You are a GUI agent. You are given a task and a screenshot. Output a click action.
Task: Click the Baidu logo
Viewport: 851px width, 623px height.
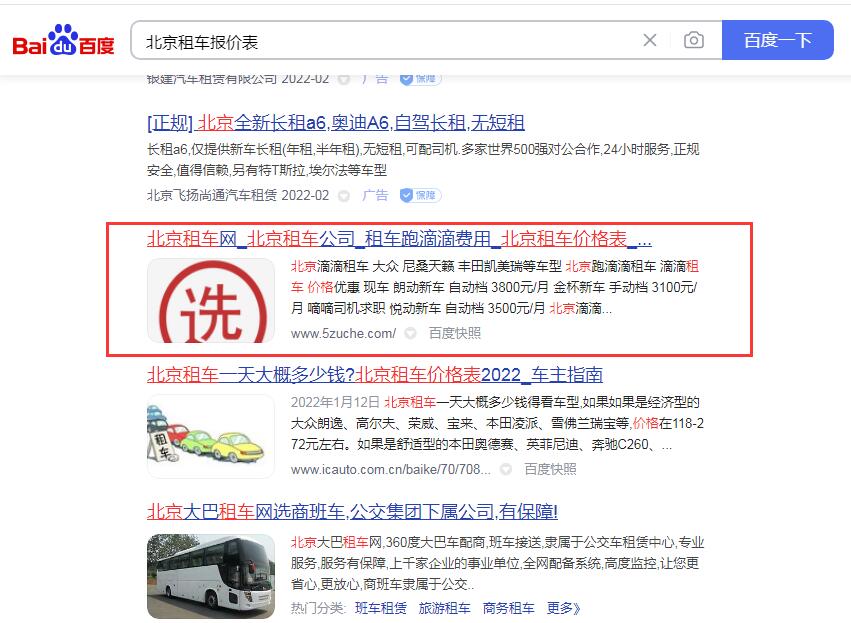[63, 40]
